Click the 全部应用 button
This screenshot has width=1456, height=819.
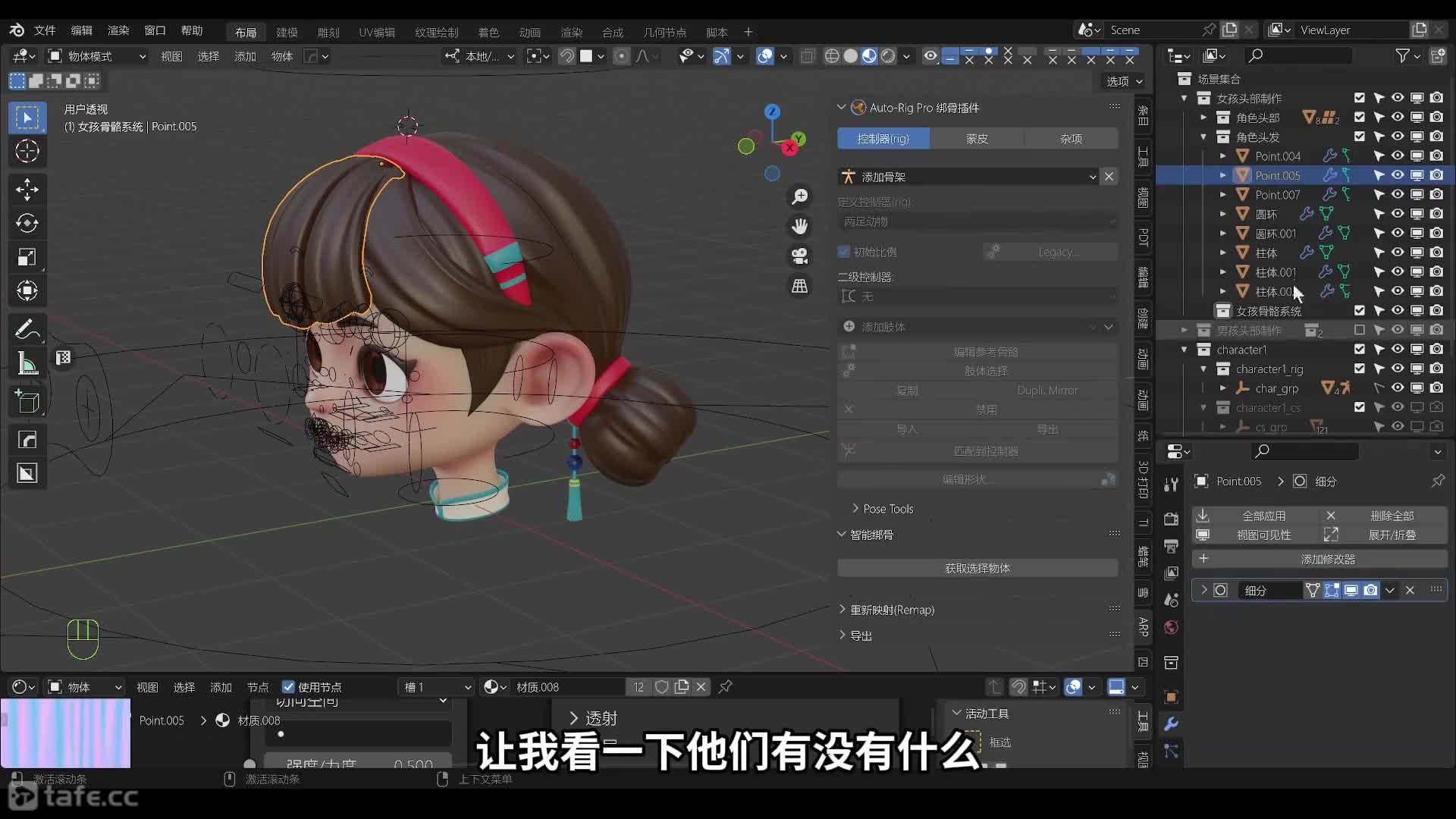pyautogui.click(x=1255, y=516)
